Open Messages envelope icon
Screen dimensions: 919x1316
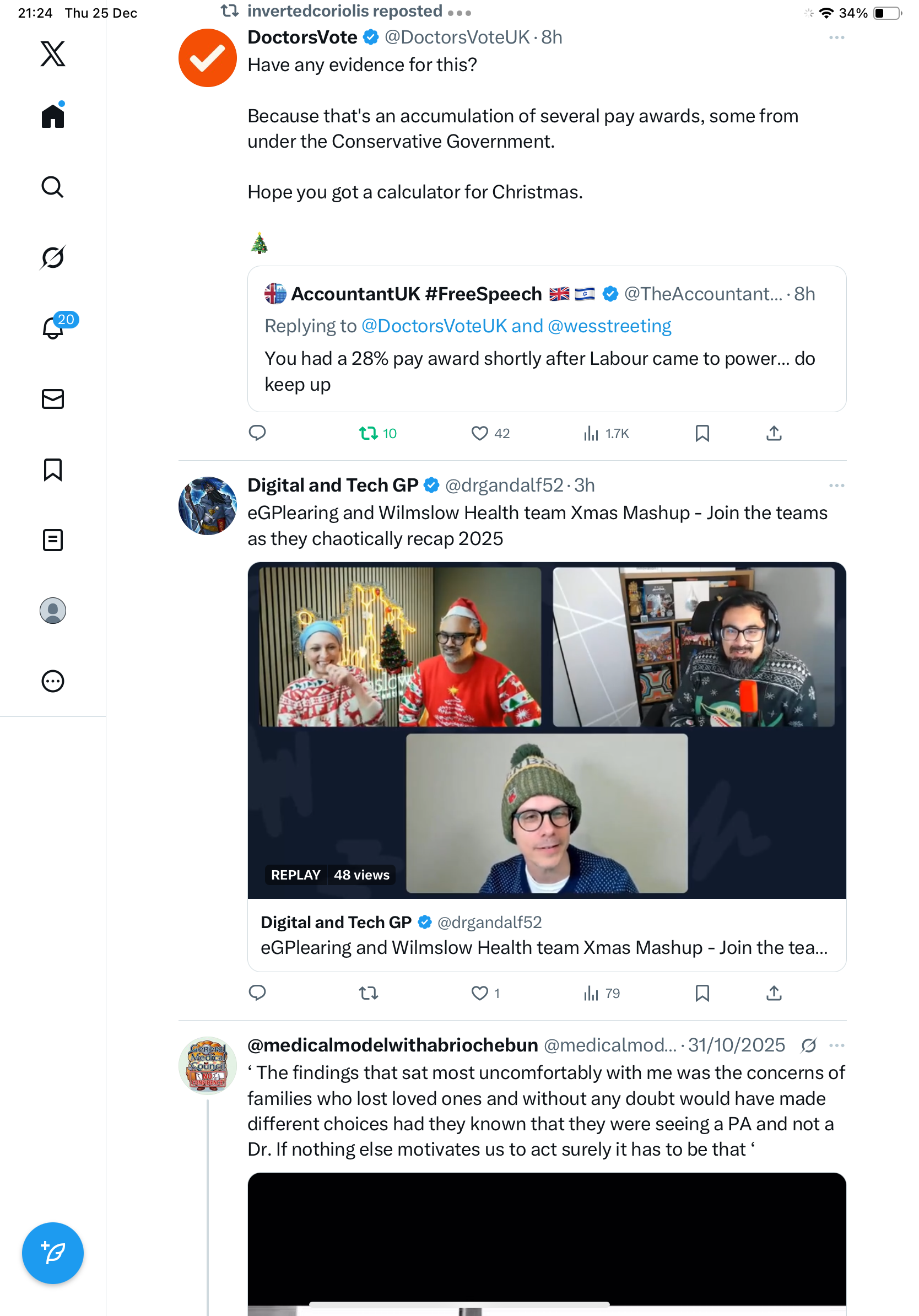tap(53, 399)
